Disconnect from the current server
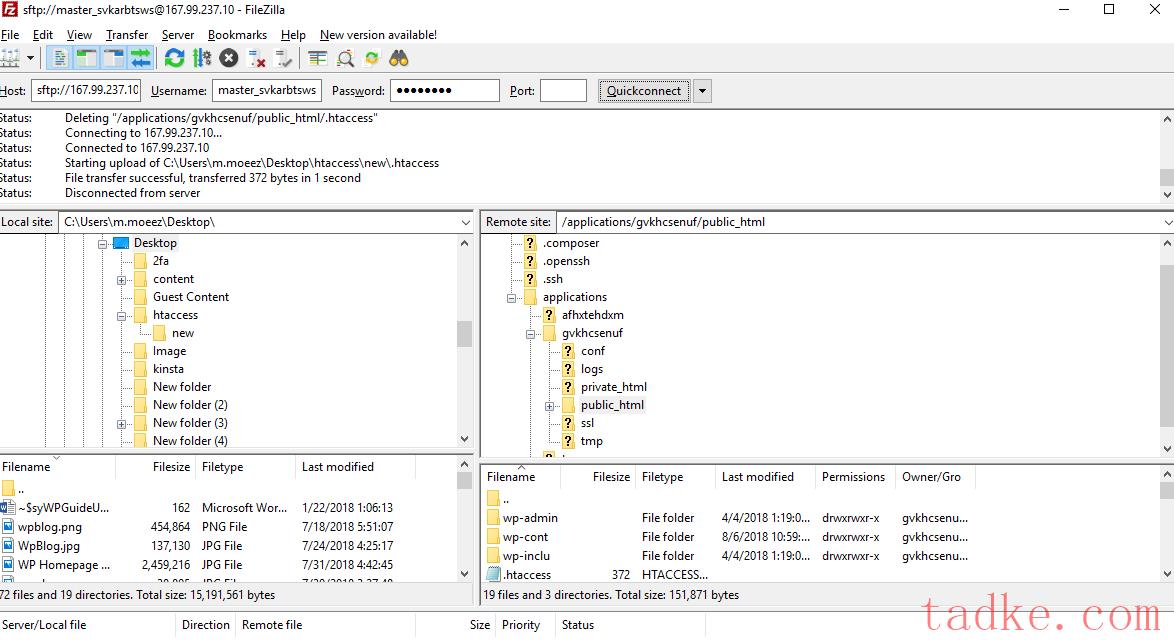 pos(257,58)
